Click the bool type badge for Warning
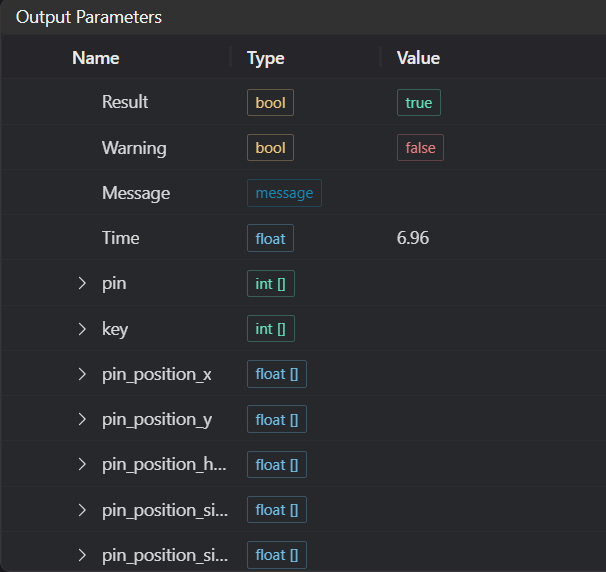Viewport: 606px width, 572px height. [x=270, y=148]
